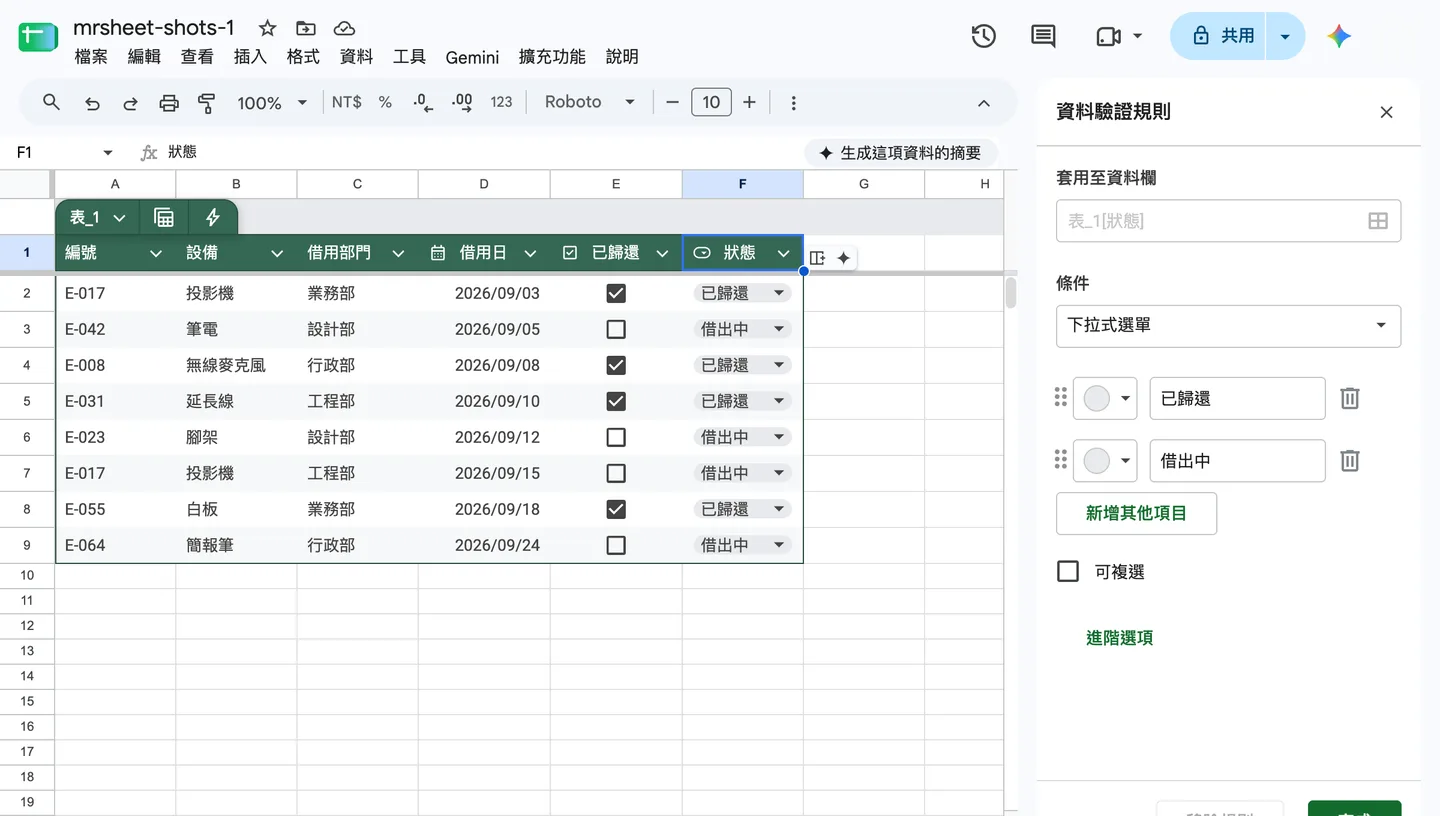Uncheck the 已歸還 box for 無線麥克風

(616, 365)
